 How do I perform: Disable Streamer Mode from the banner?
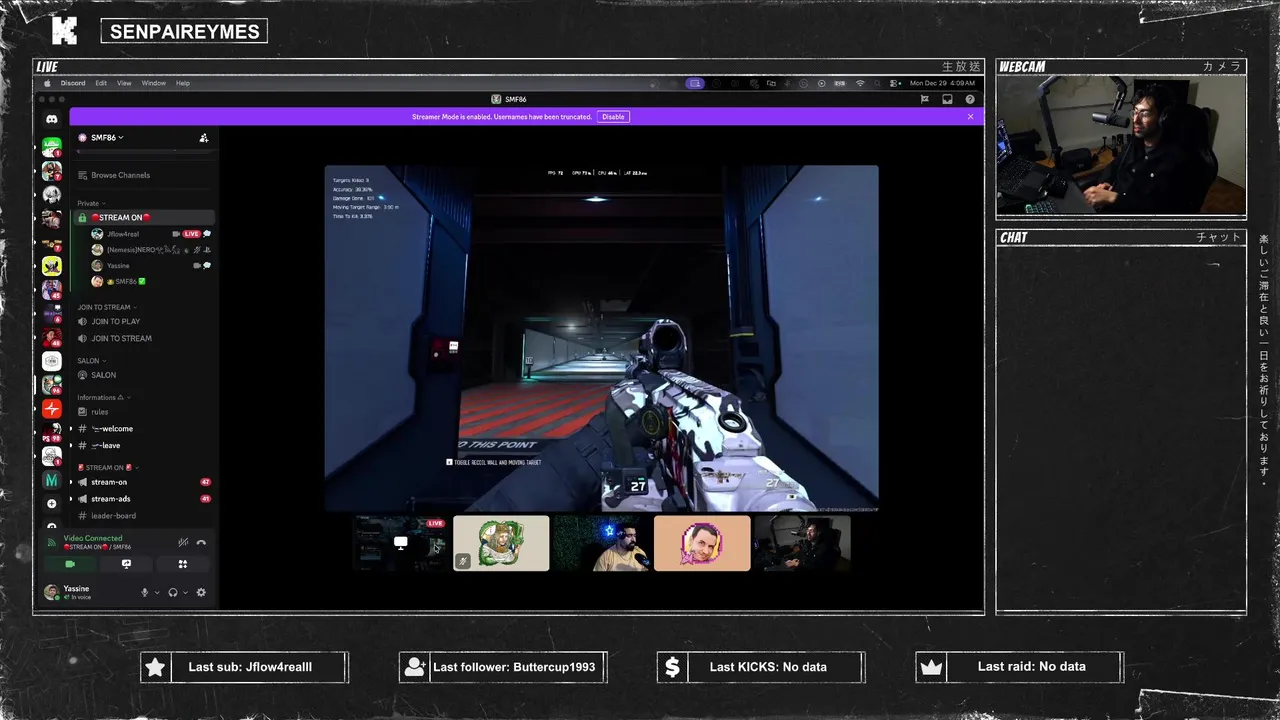pos(613,117)
